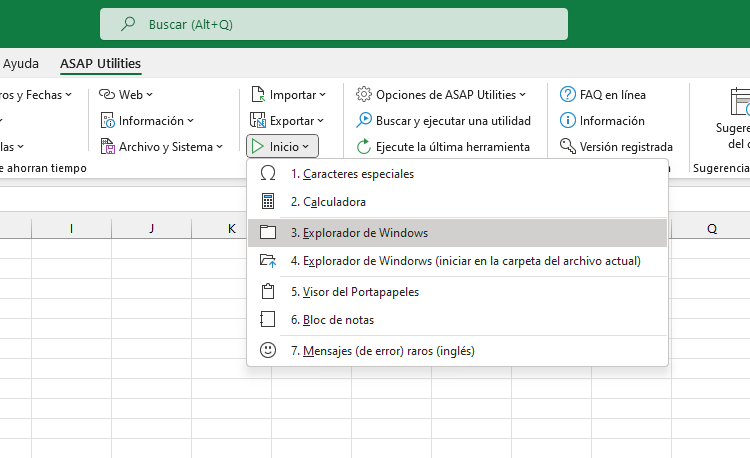Open Opciones de ASAP Utilities dropdown arrow

523,95
